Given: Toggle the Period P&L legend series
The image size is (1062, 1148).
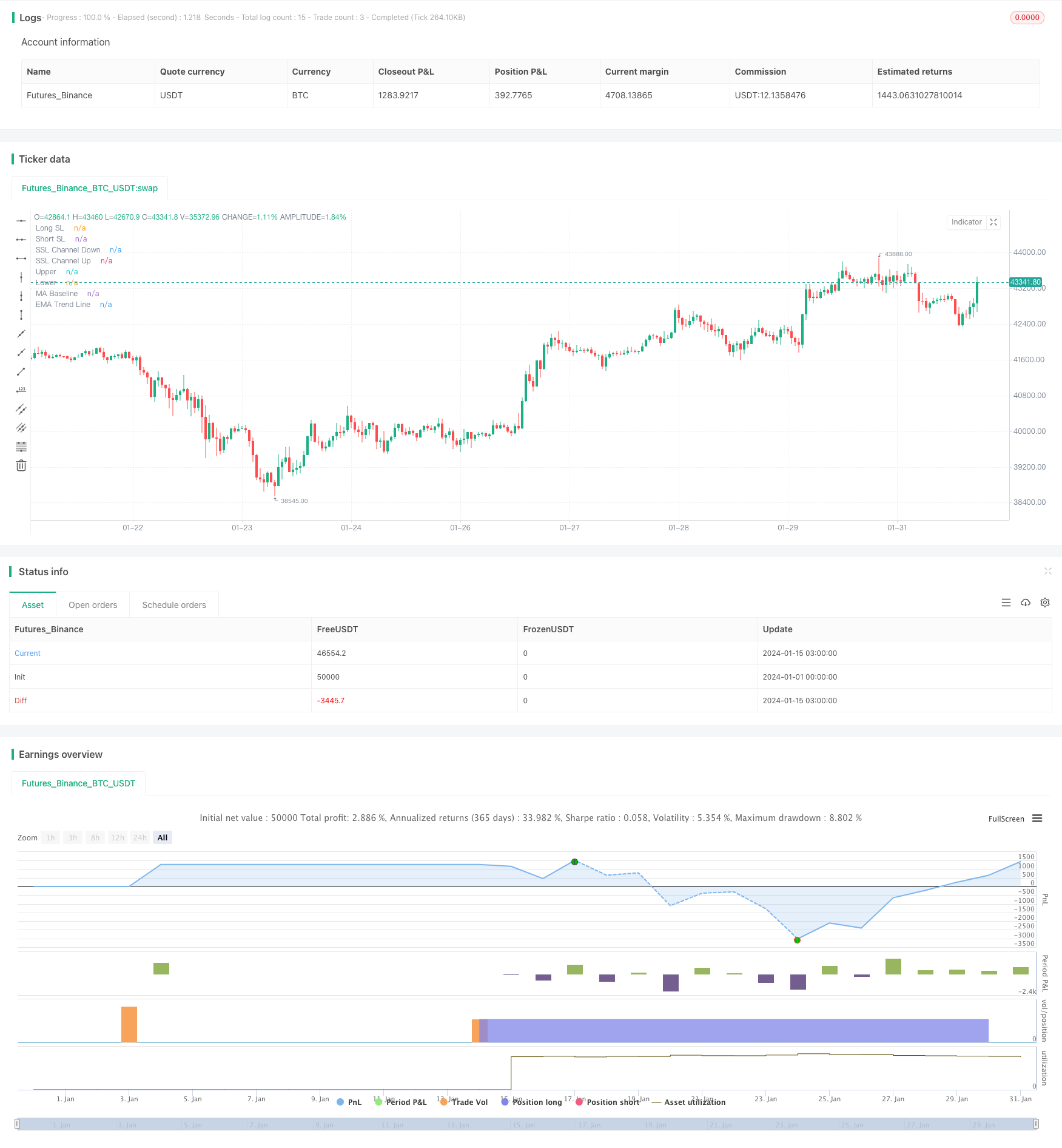Looking at the screenshot, I should [x=401, y=1102].
